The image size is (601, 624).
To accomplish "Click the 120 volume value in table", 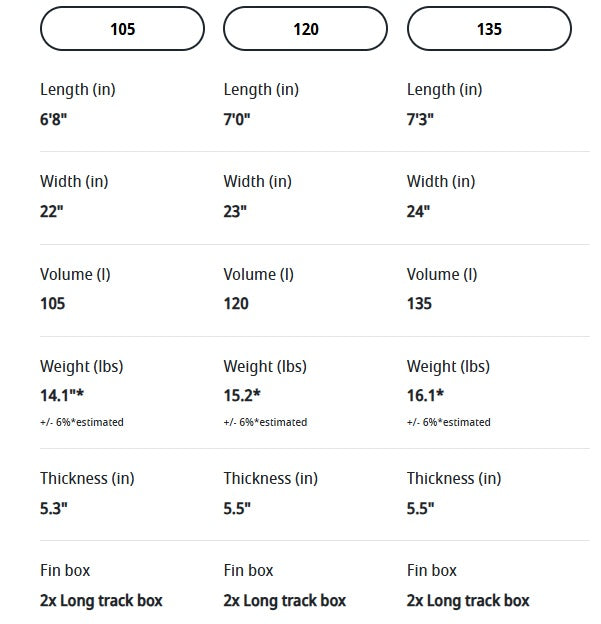I will (236, 303).
